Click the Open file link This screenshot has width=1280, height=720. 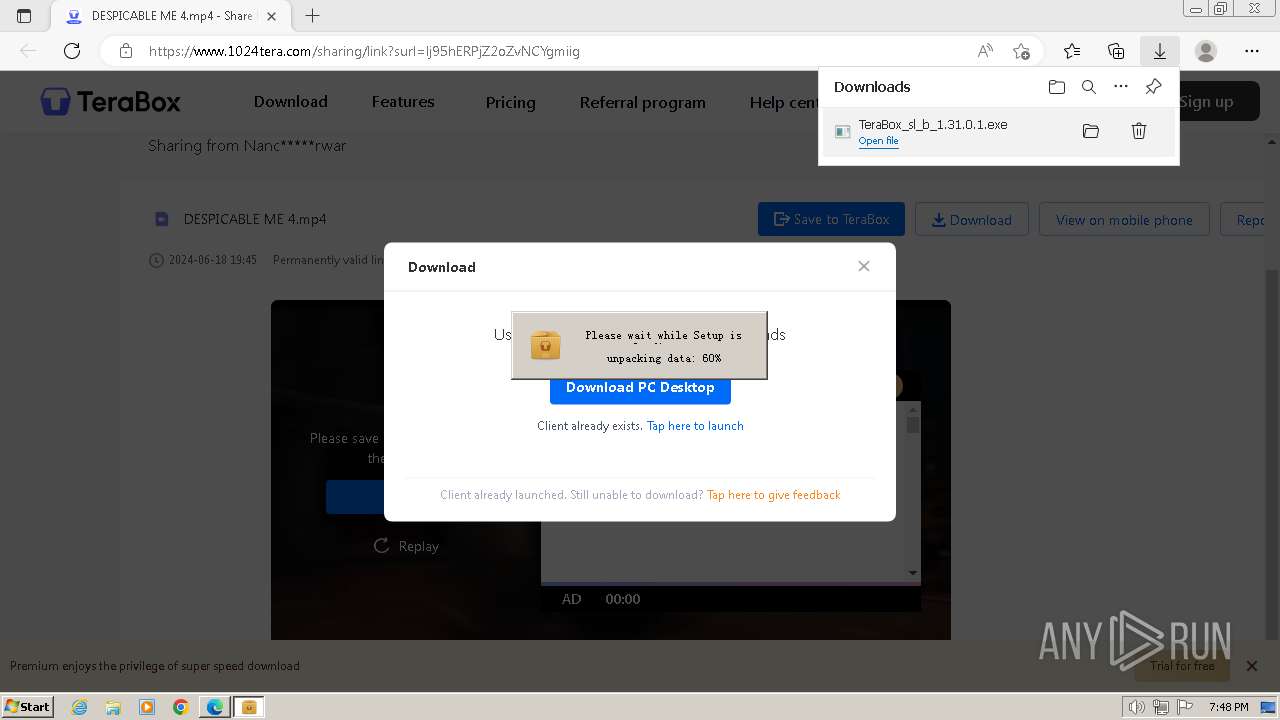(878, 141)
